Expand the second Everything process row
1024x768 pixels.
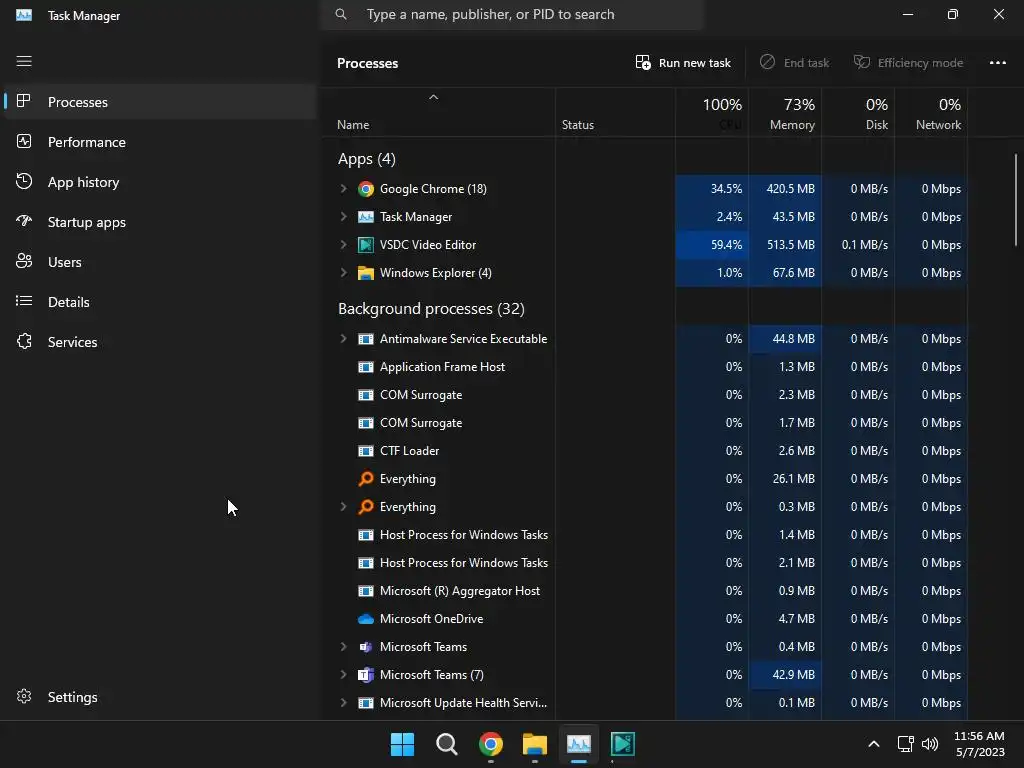click(344, 507)
